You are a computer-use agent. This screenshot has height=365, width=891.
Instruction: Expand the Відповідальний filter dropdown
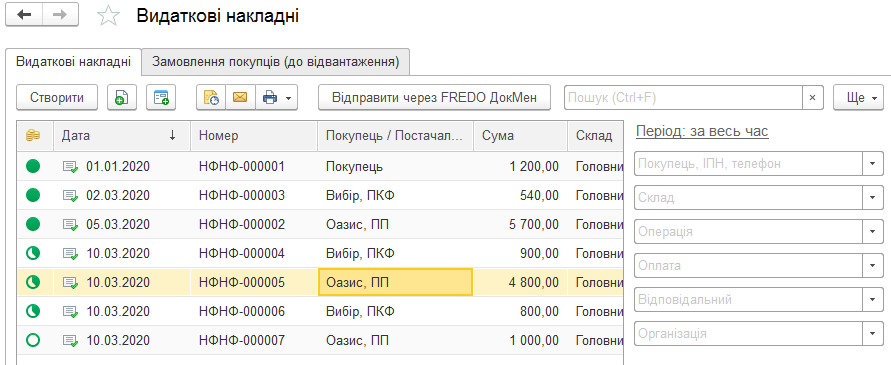click(x=872, y=299)
